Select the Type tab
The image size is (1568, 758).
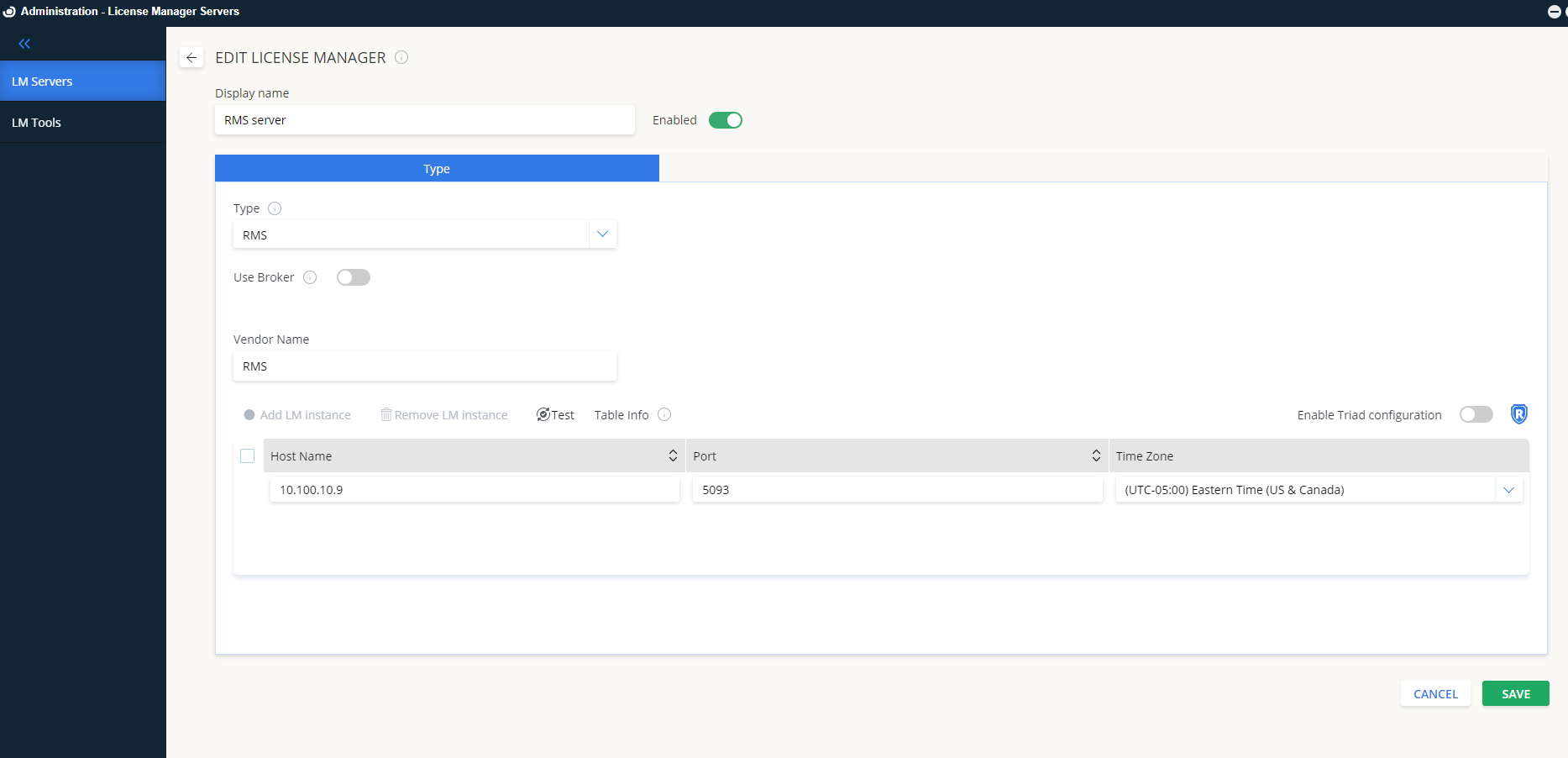pyautogui.click(x=437, y=168)
